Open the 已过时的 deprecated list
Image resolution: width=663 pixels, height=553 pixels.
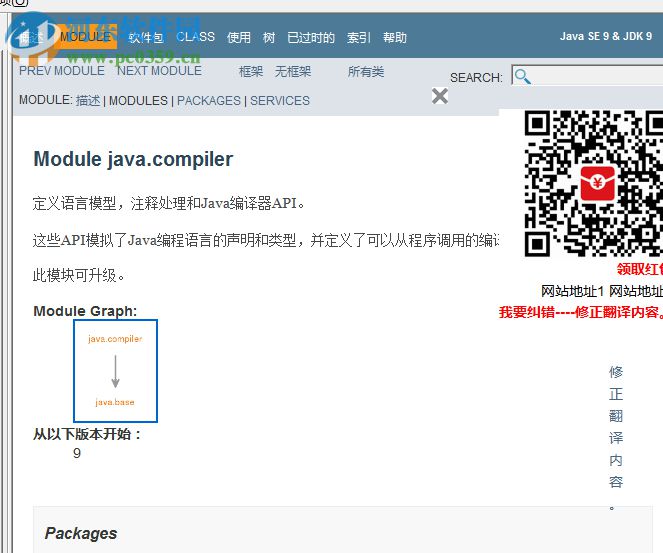coord(311,38)
